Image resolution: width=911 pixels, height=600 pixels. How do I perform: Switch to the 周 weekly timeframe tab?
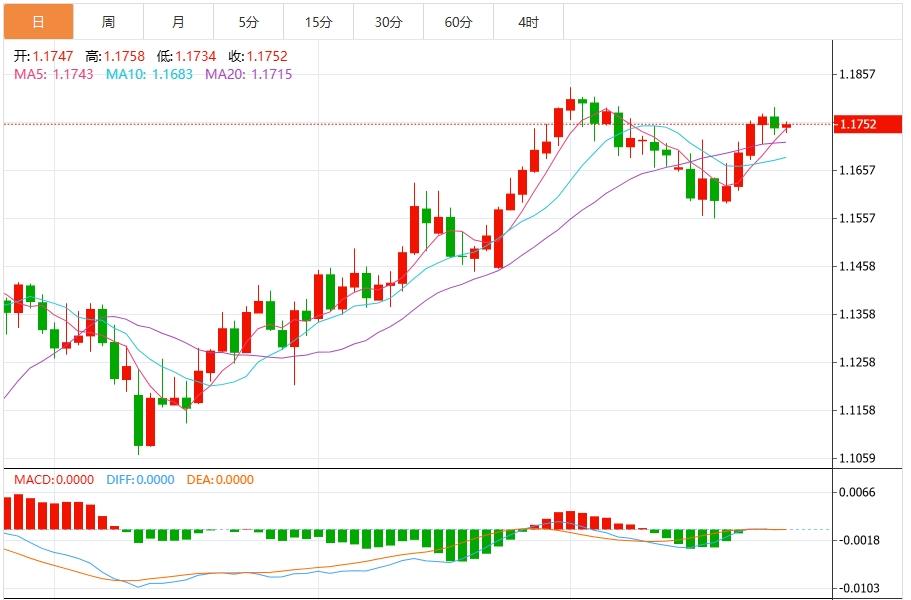(106, 18)
